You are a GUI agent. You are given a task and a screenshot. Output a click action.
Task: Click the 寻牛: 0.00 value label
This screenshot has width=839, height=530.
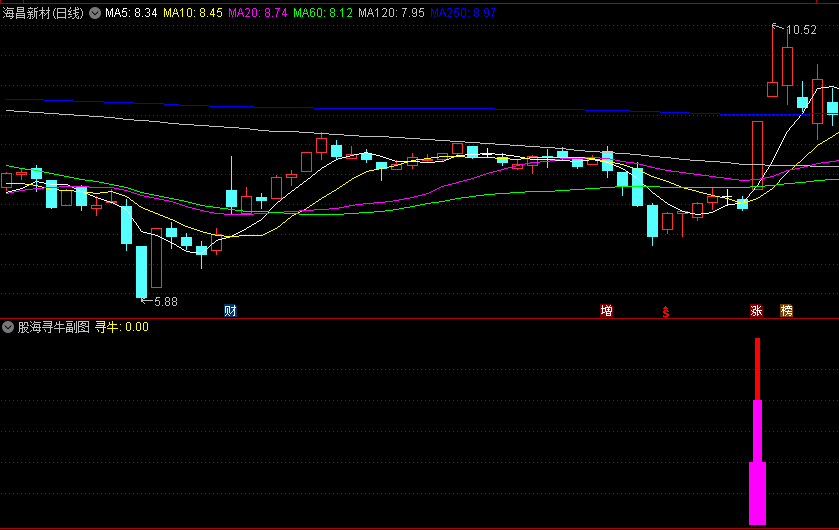coord(121,327)
